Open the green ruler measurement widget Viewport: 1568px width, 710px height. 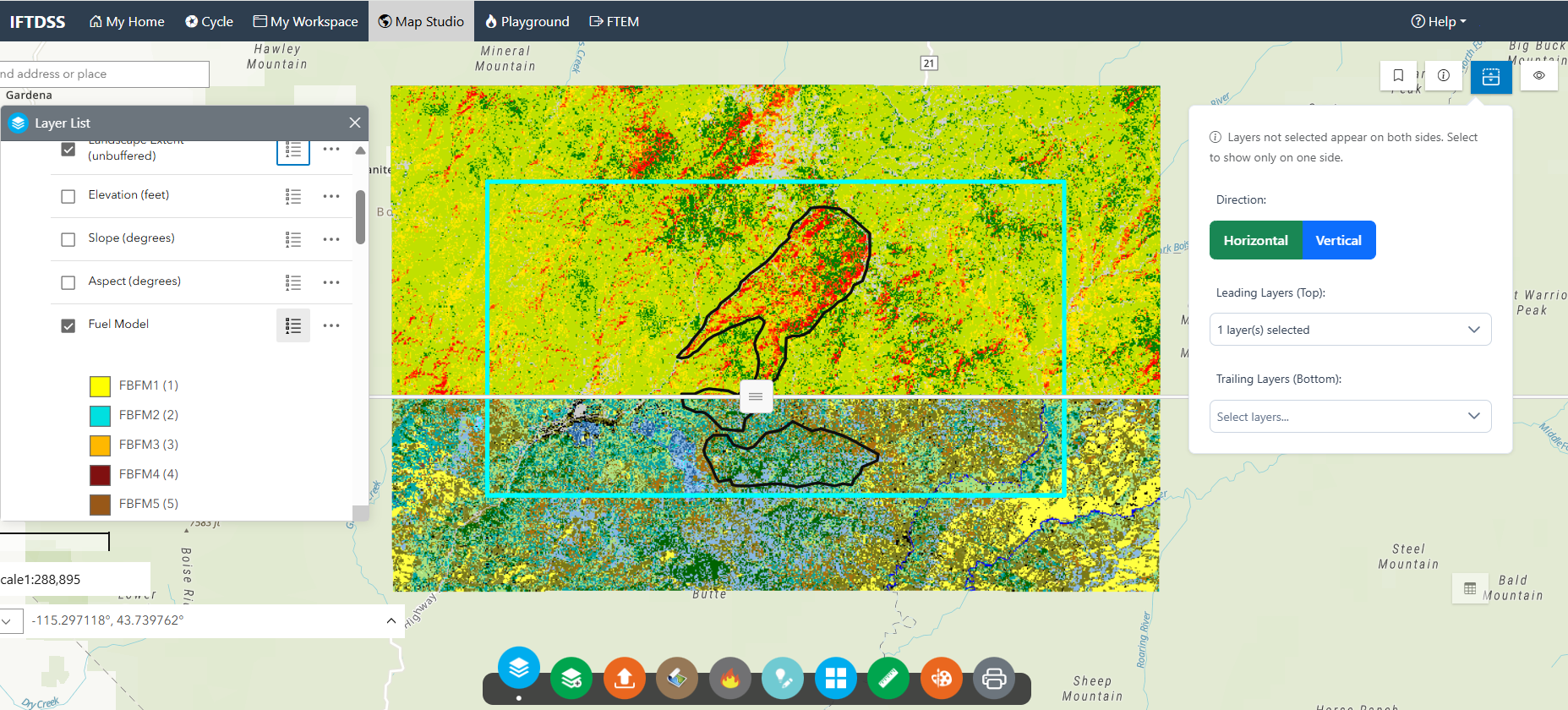[888, 678]
